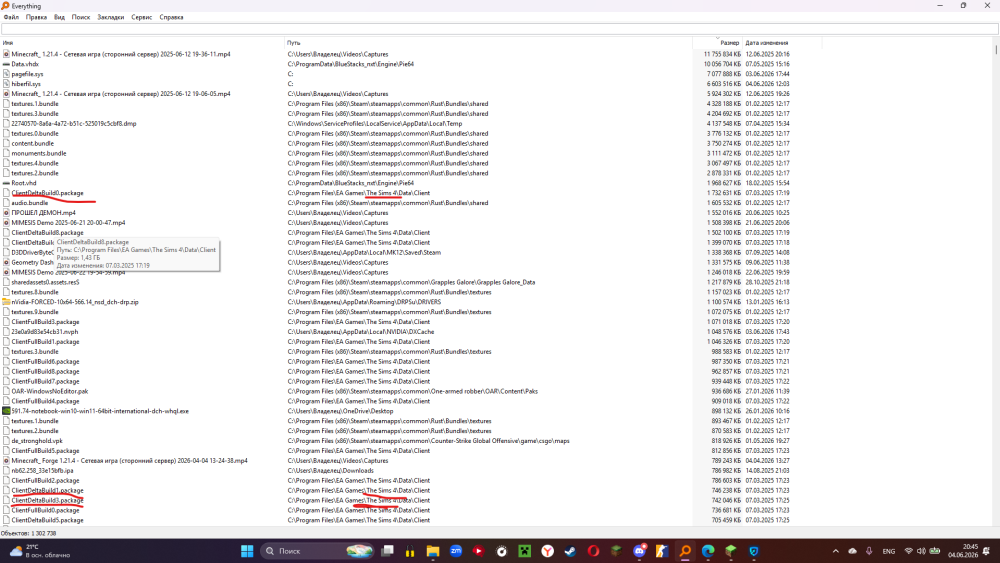
Task: Select ClientFullBuild3.package file name
Action: point(45,322)
